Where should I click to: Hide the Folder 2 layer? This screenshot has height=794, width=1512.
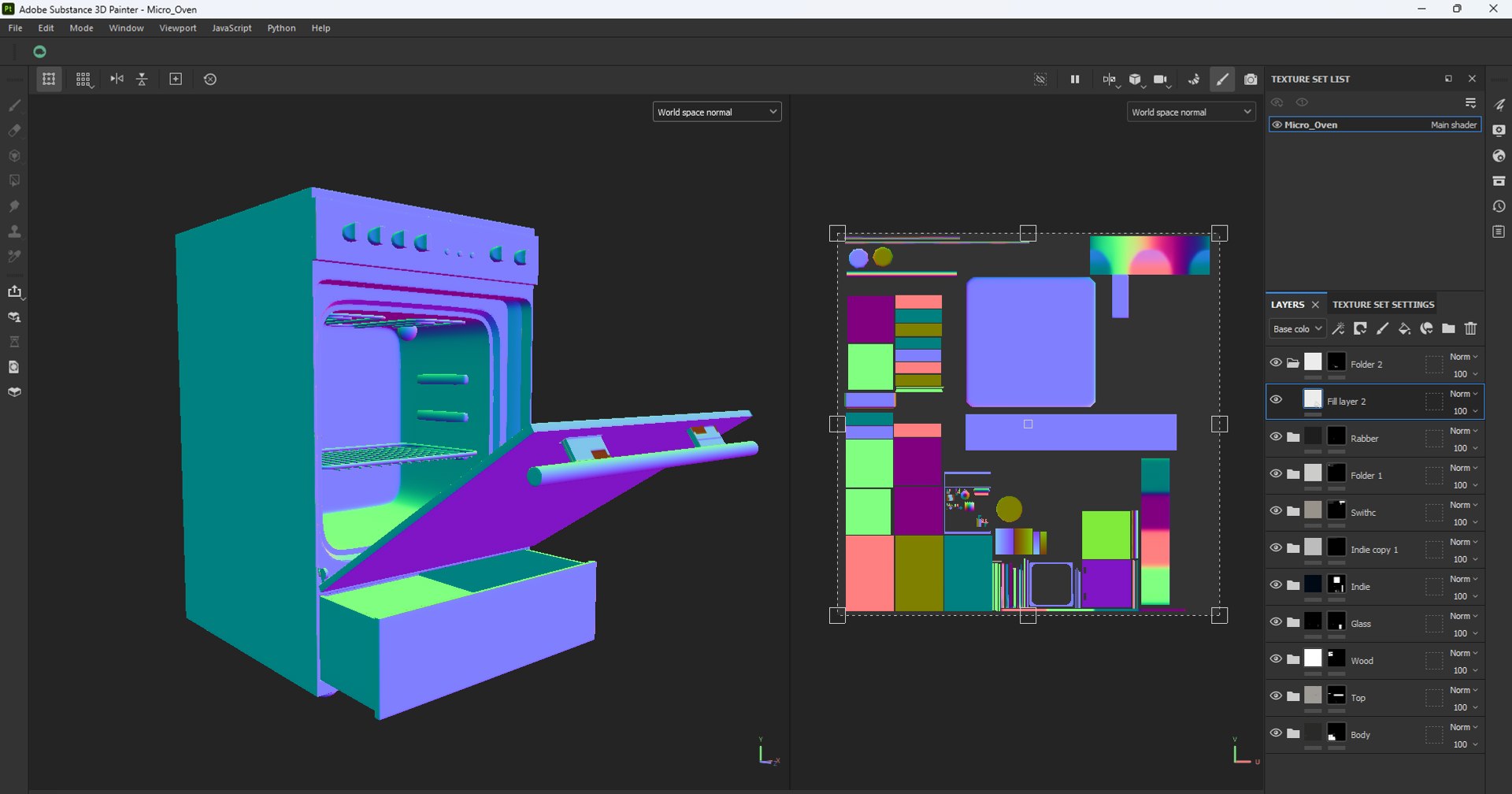click(1276, 362)
